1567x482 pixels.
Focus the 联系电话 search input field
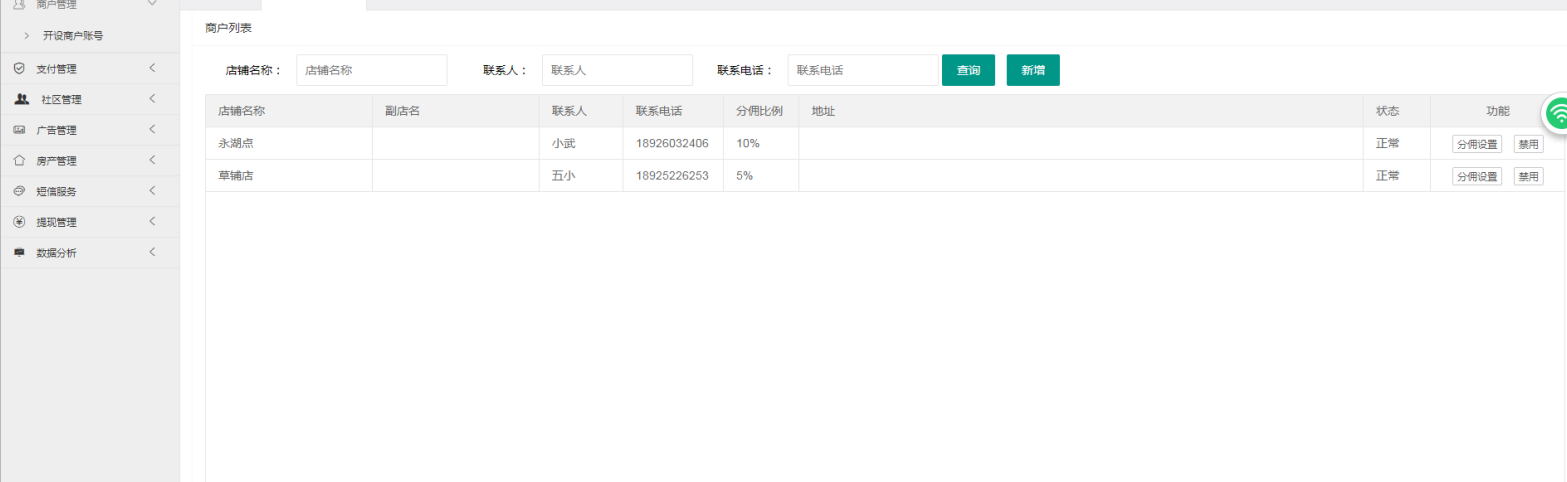click(x=862, y=70)
